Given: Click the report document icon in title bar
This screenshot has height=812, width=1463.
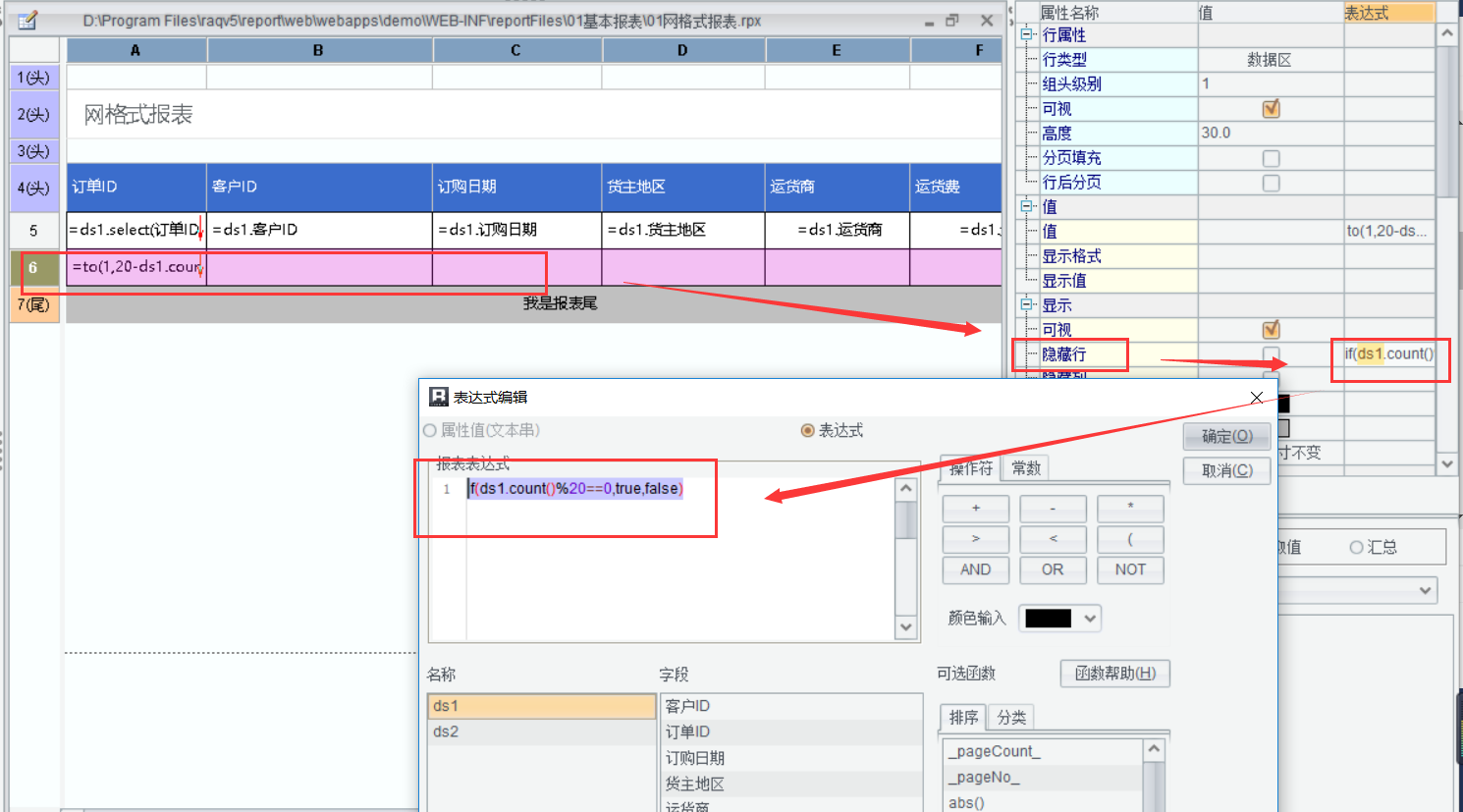Looking at the screenshot, I should (x=27, y=20).
